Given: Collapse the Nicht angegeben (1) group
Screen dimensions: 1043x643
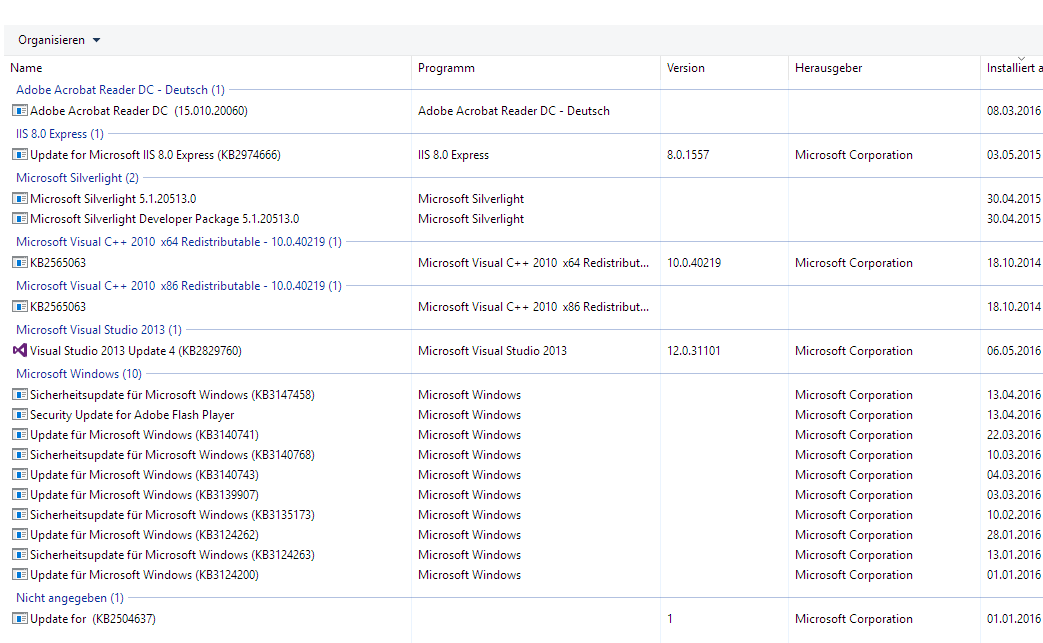Looking at the screenshot, I should coord(70,598).
